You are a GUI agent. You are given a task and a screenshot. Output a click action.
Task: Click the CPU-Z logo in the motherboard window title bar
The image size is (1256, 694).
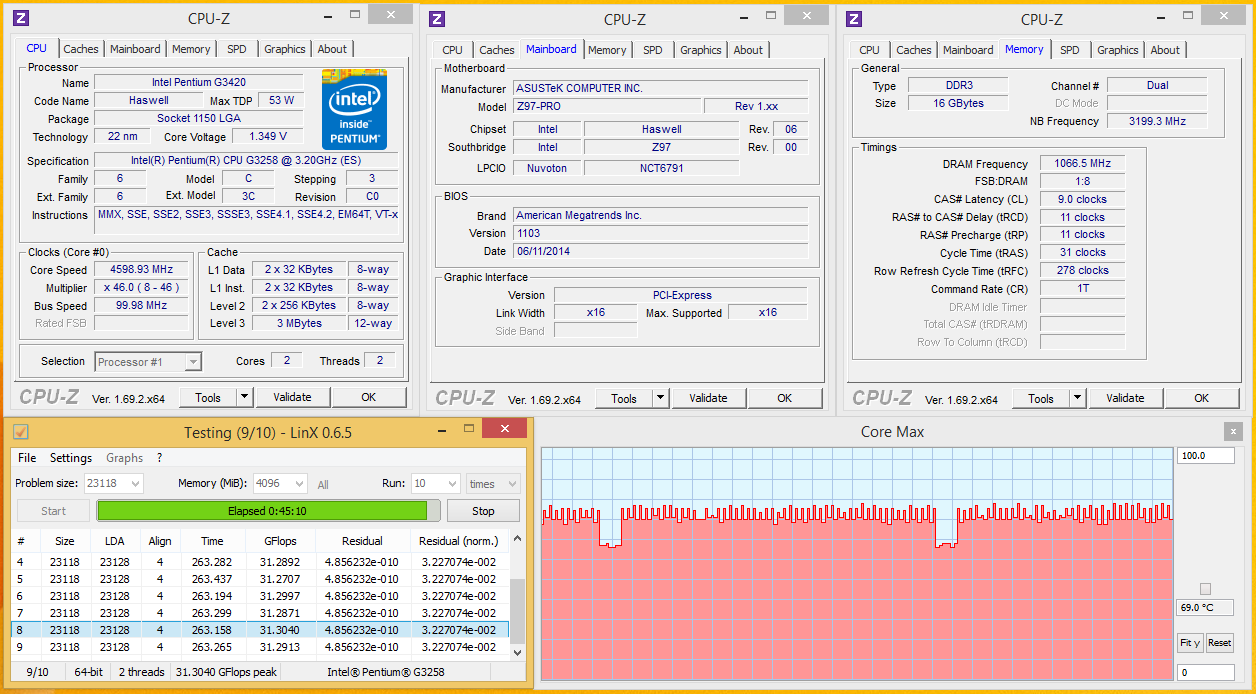437,18
